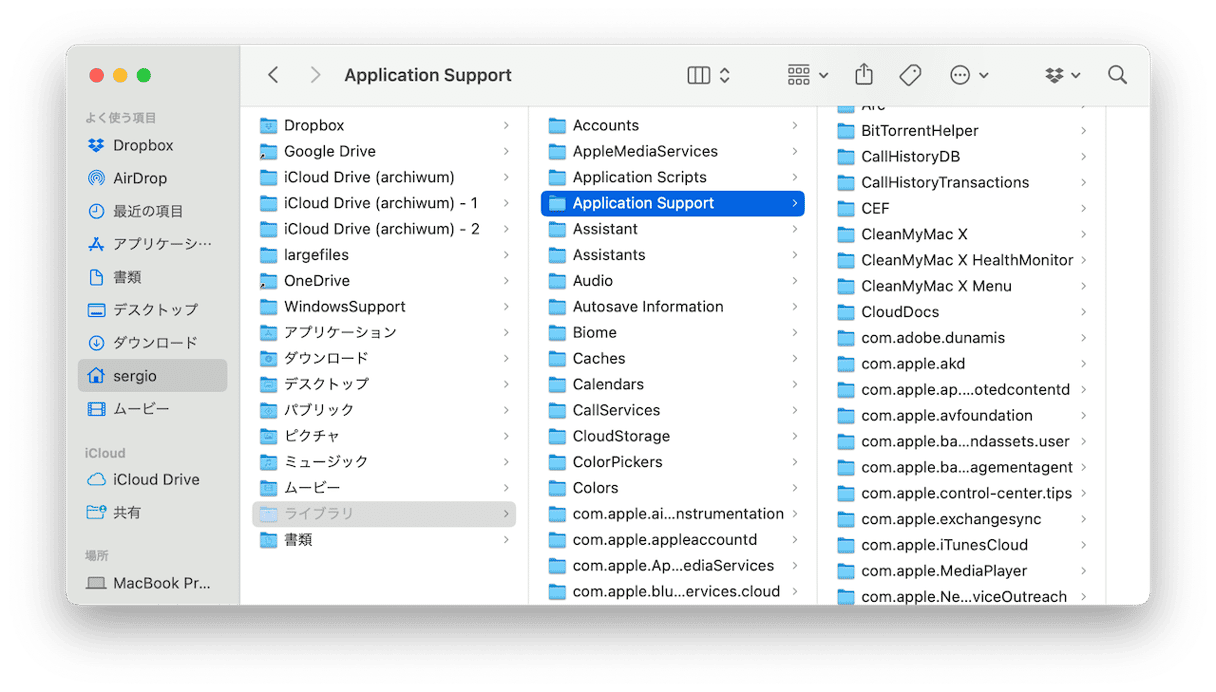Select the ColorPickers folder

tap(673, 462)
